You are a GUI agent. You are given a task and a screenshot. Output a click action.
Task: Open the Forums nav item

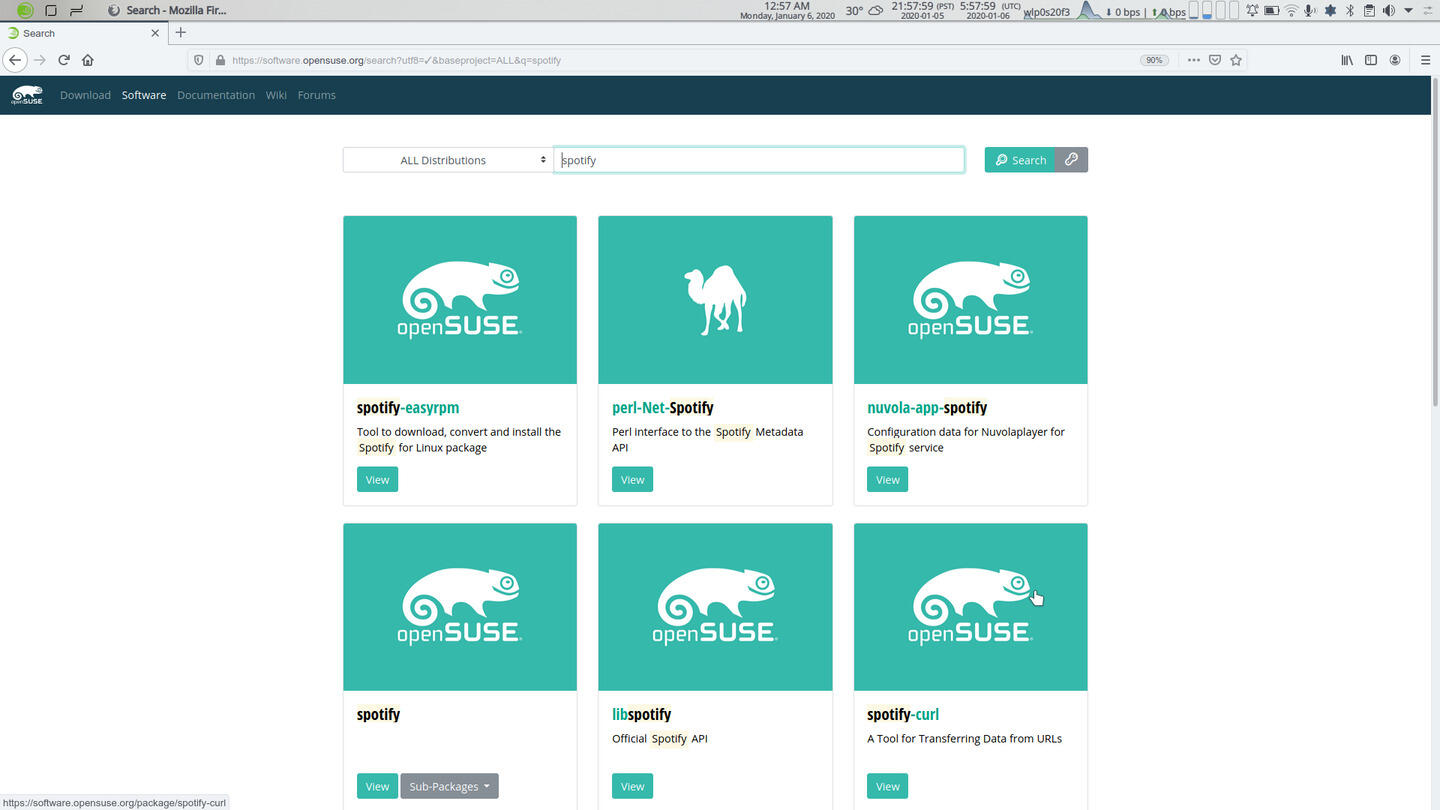(x=317, y=95)
